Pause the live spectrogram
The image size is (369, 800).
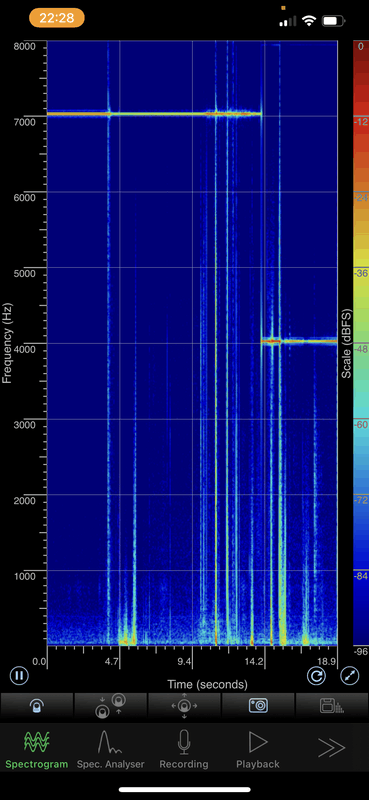pos(19,676)
